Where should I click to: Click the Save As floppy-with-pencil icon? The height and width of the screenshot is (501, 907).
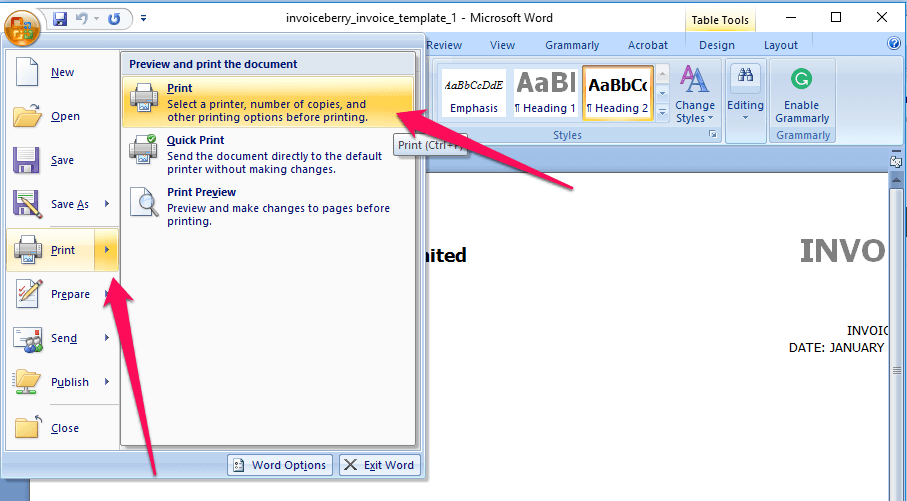(x=27, y=204)
